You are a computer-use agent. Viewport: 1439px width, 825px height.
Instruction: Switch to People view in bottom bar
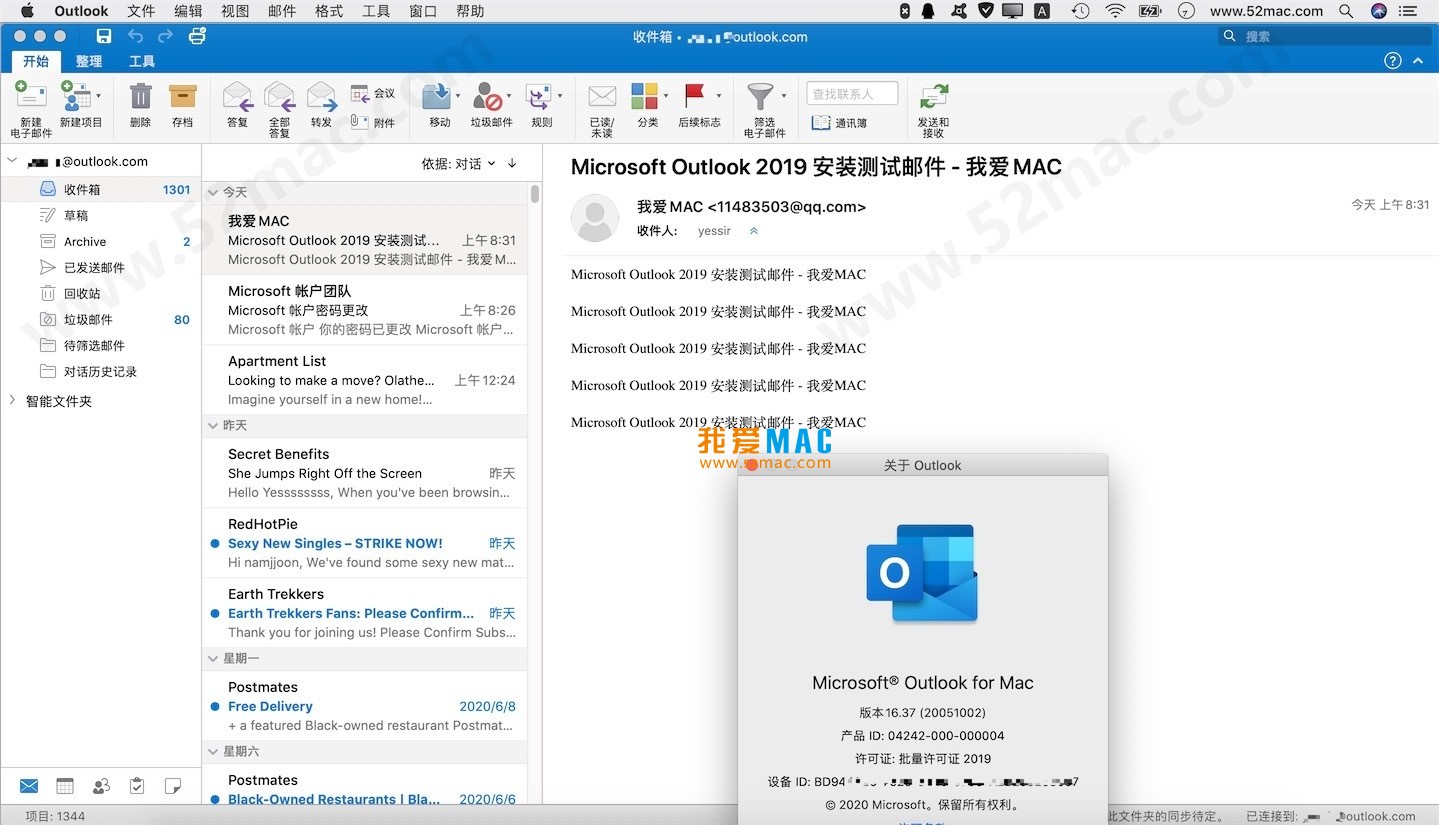101,786
